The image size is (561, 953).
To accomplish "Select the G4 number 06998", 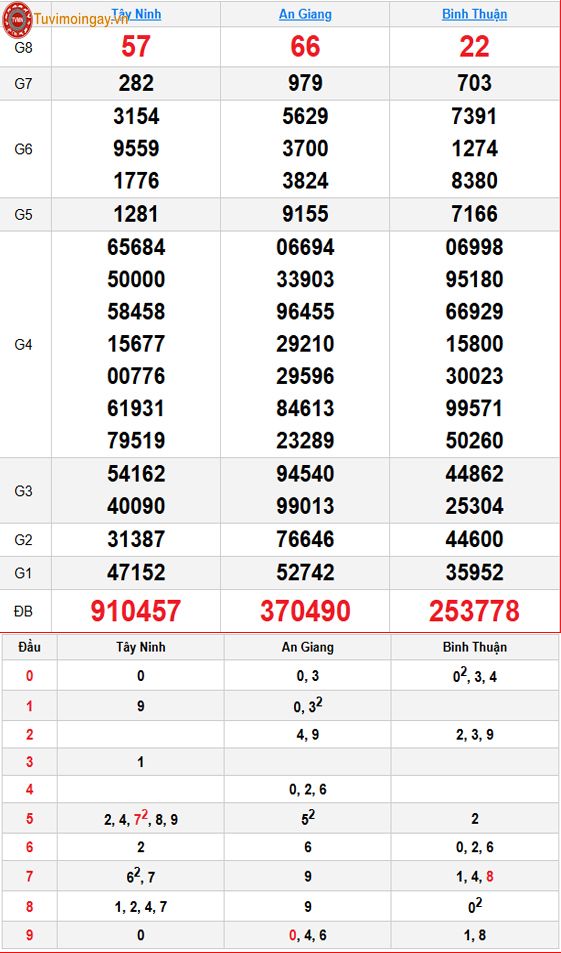I will [x=475, y=247].
